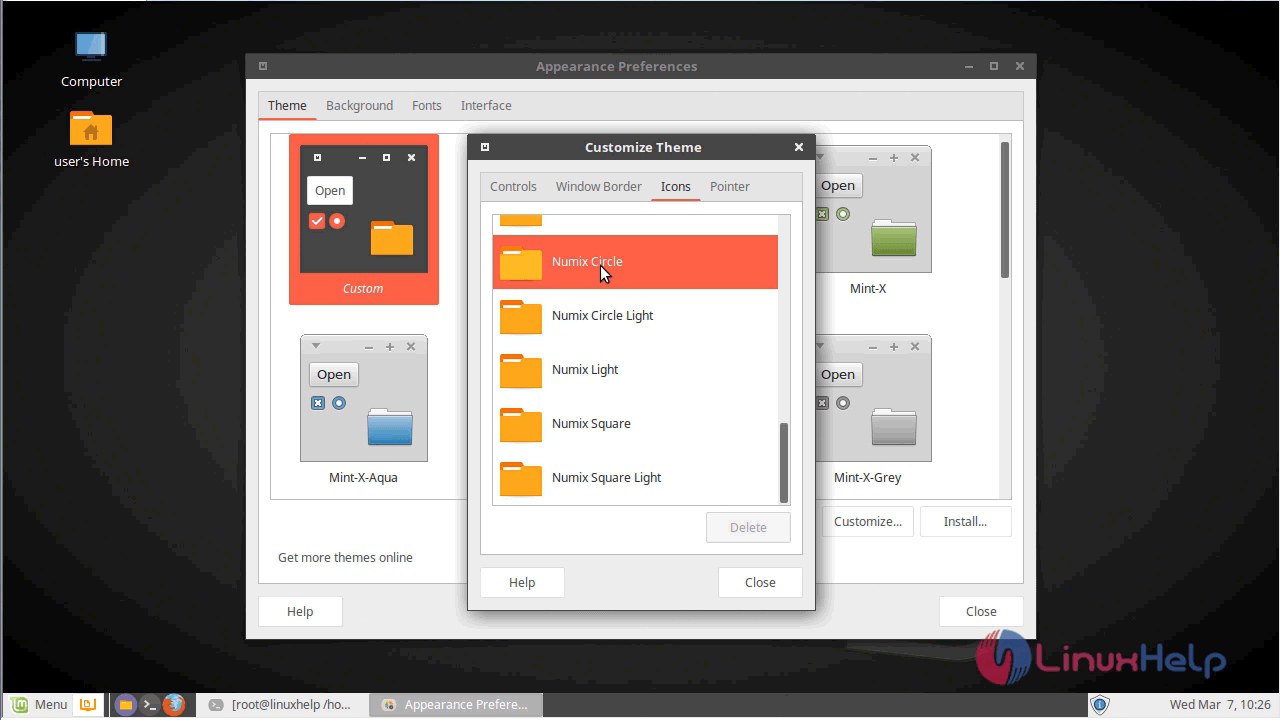Image resolution: width=1280 pixels, height=720 pixels.
Task: Select the Numix Square folder icon
Action: pyautogui.click(x=520, y=424)
